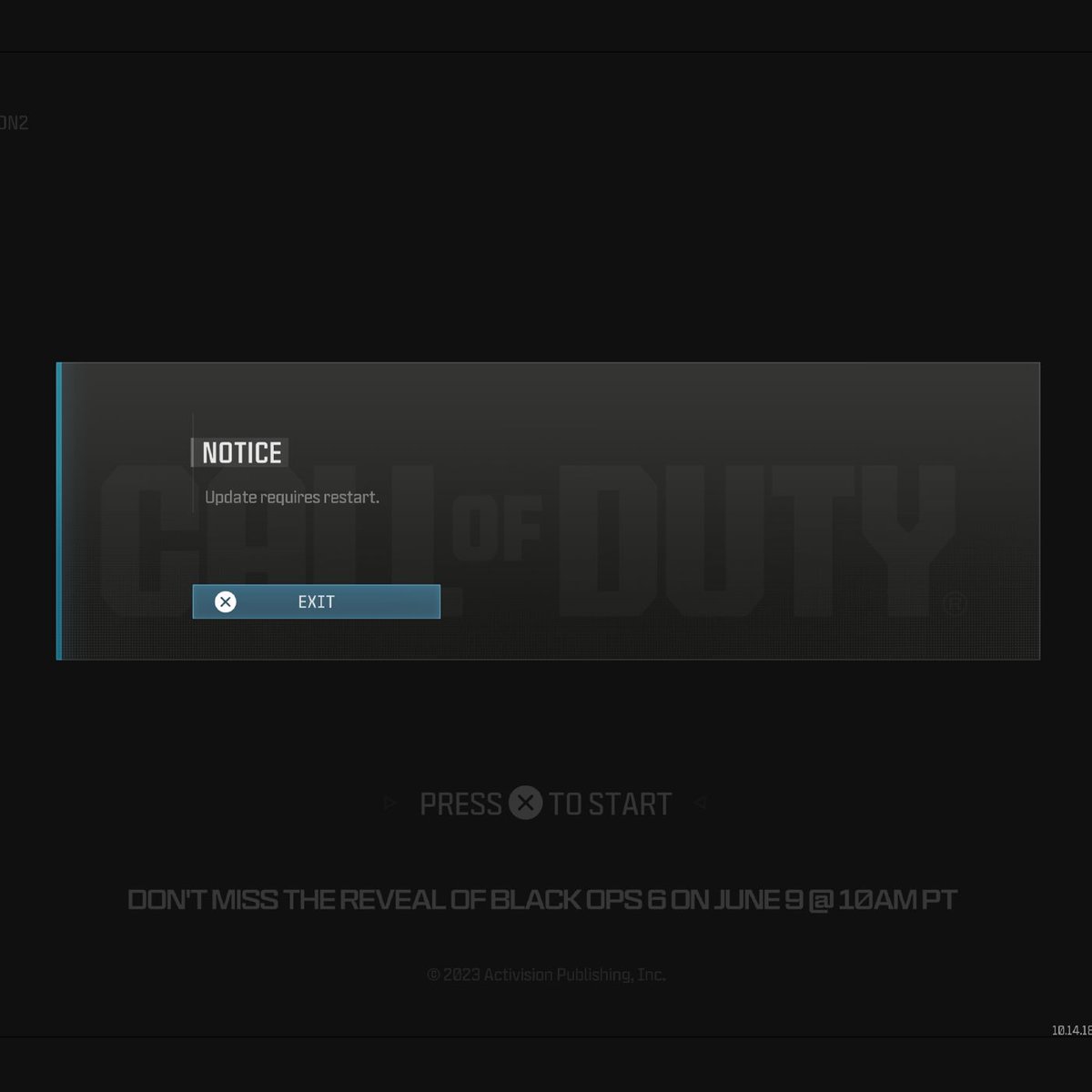Click the X controller icon on the EXIT button

[x=226, y=602]
